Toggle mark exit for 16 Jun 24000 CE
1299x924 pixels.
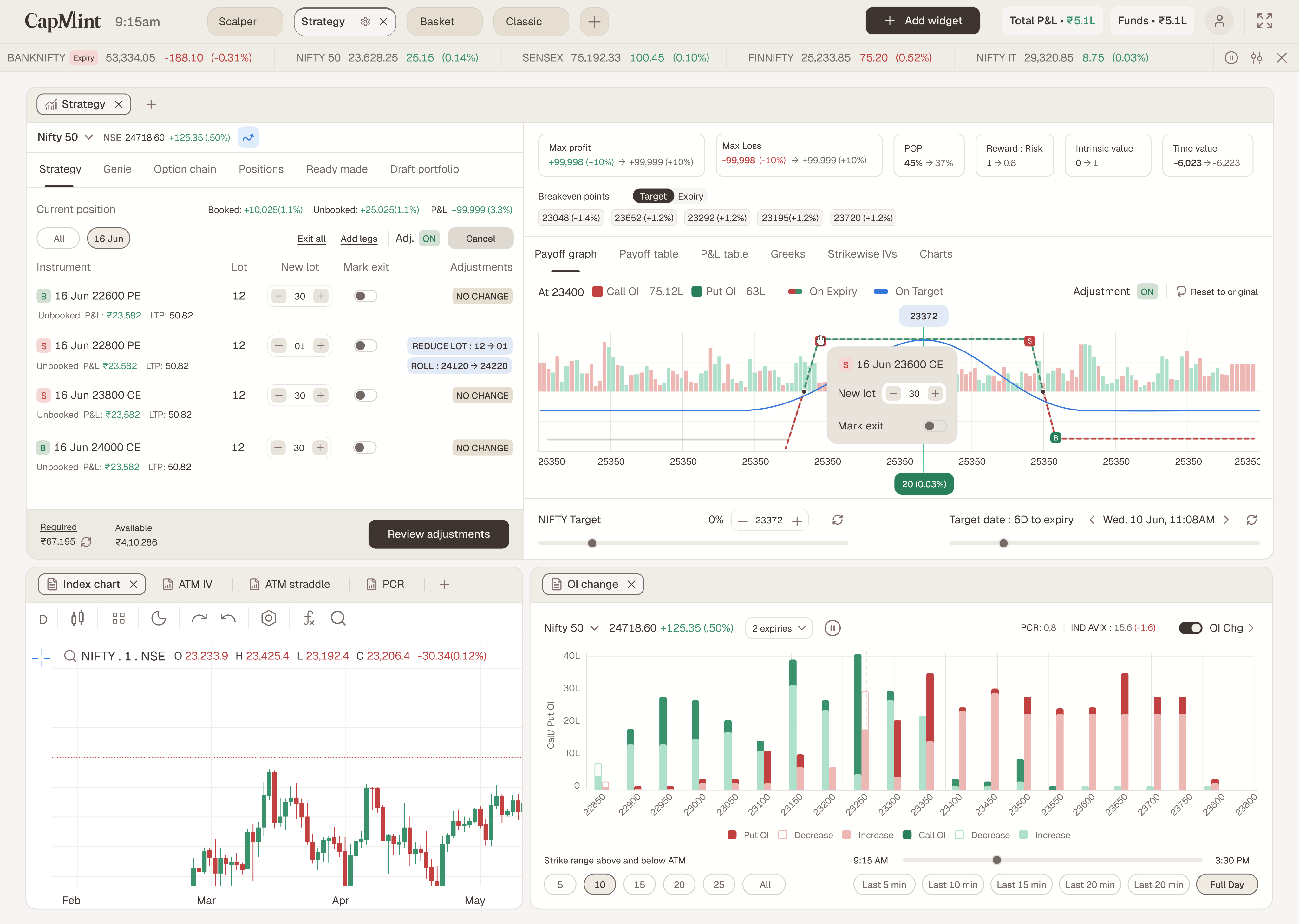click(365, 448)
